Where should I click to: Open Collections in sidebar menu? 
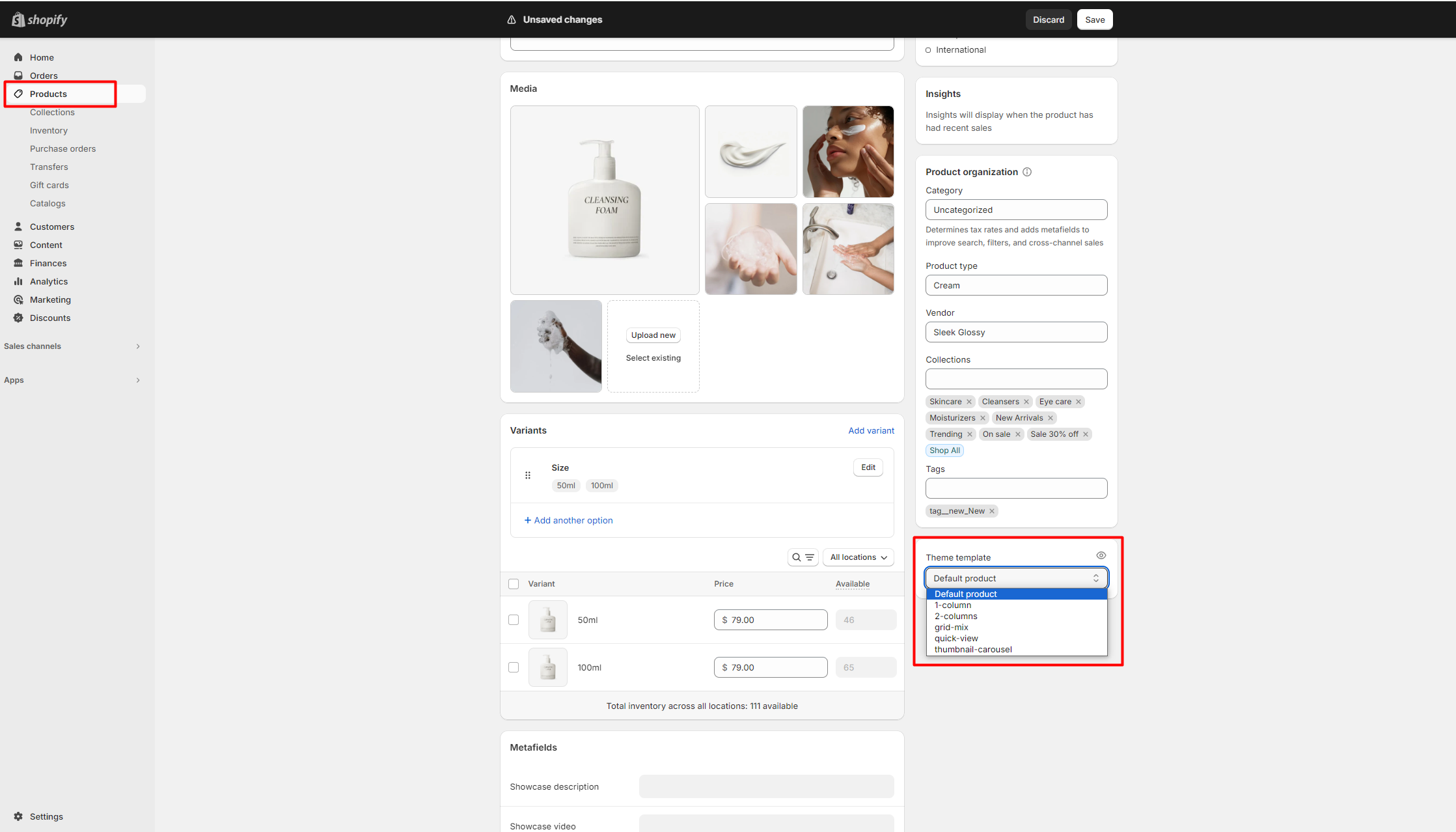pyautogui.click(x=52, y=112)
